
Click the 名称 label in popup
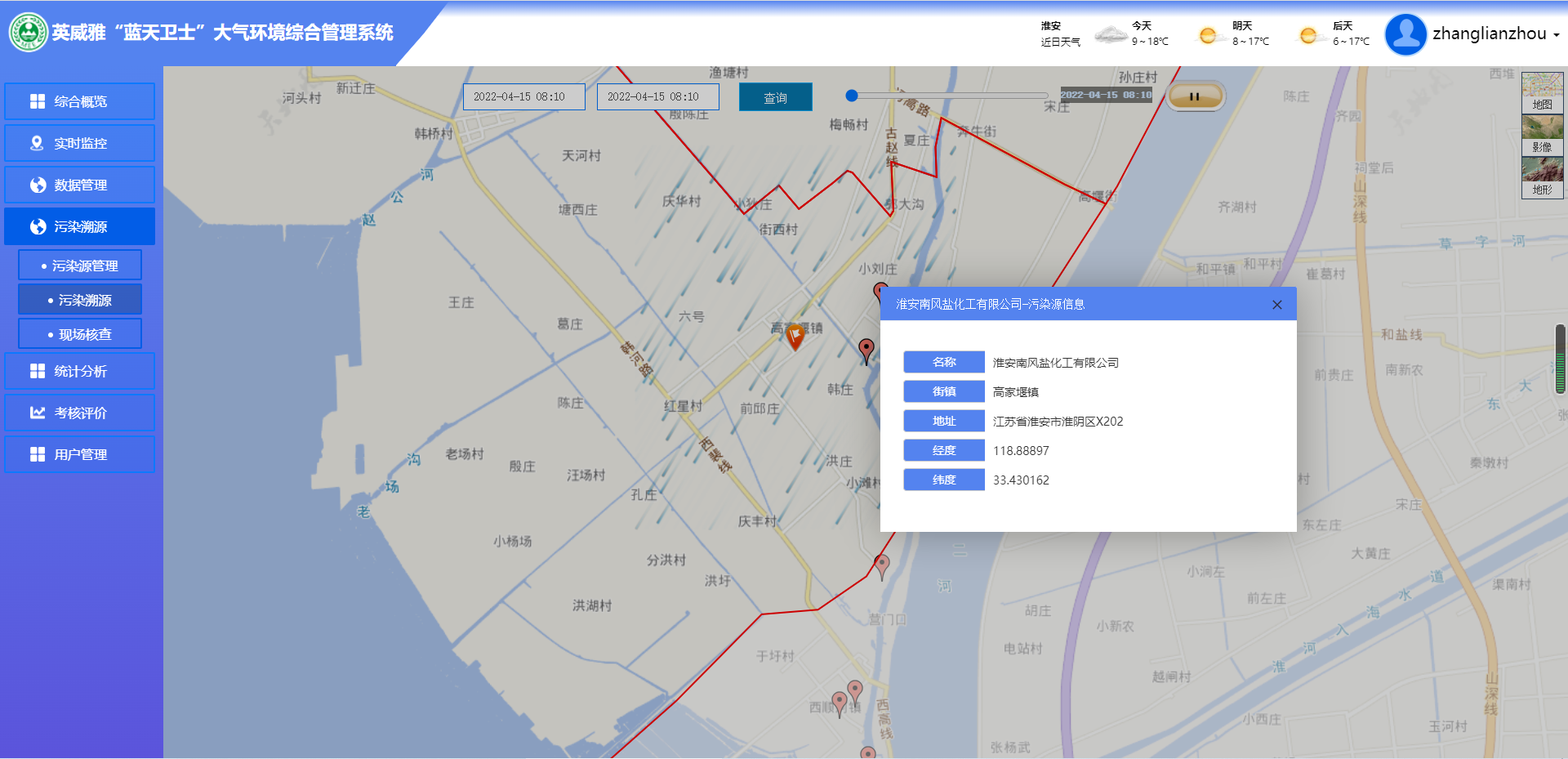tap(944, 362)
